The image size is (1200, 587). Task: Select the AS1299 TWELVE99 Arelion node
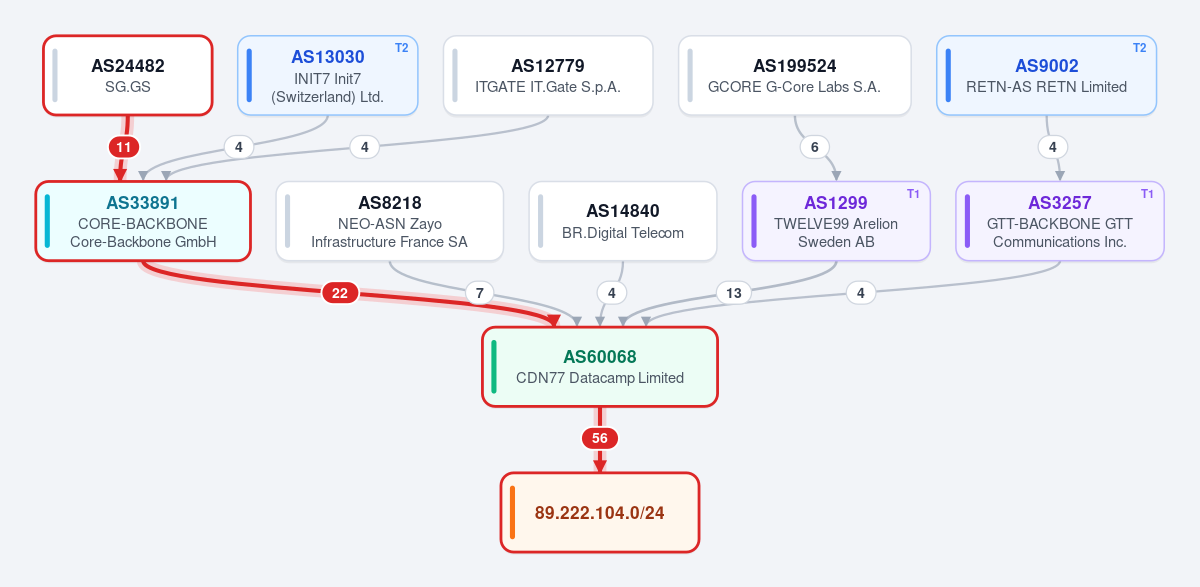836,221
